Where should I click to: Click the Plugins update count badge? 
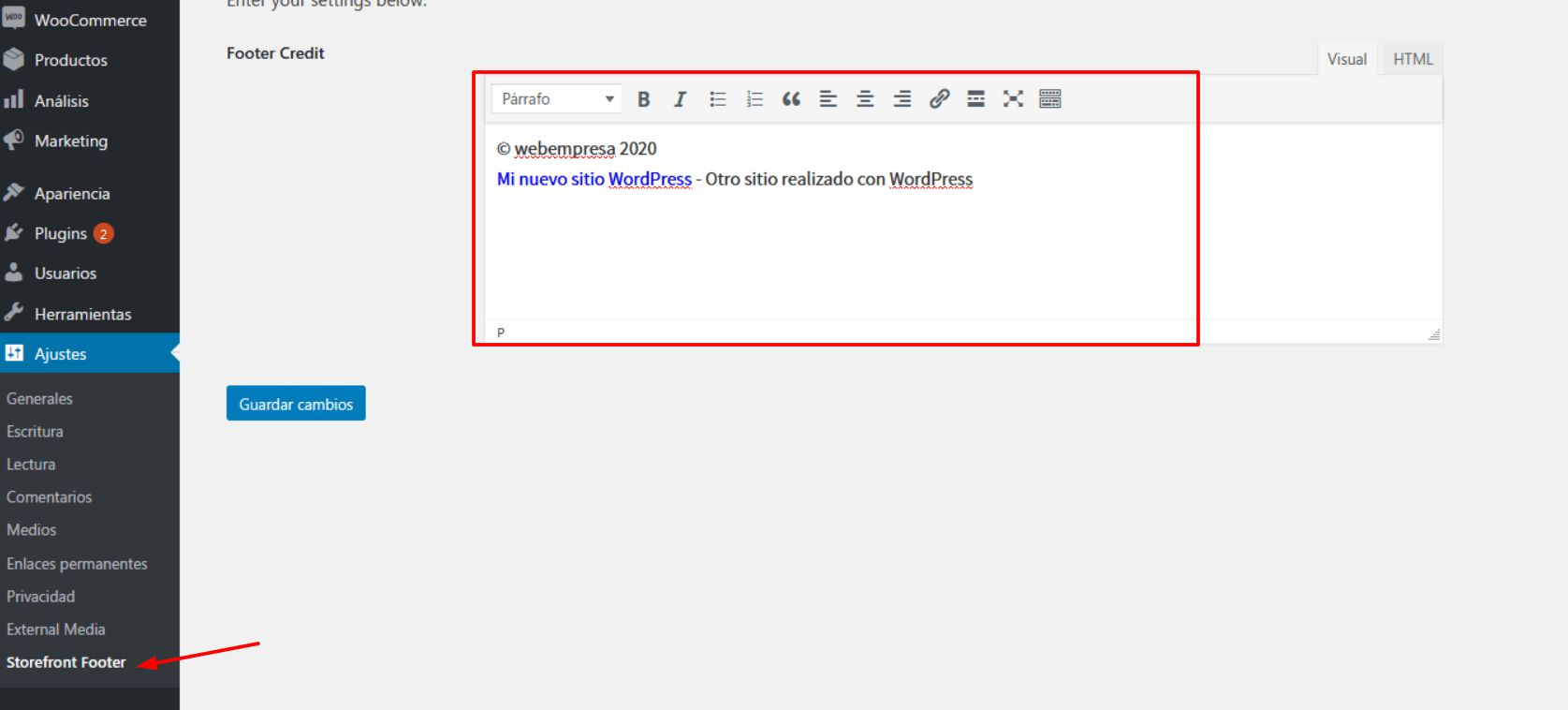tap(104, 233)
